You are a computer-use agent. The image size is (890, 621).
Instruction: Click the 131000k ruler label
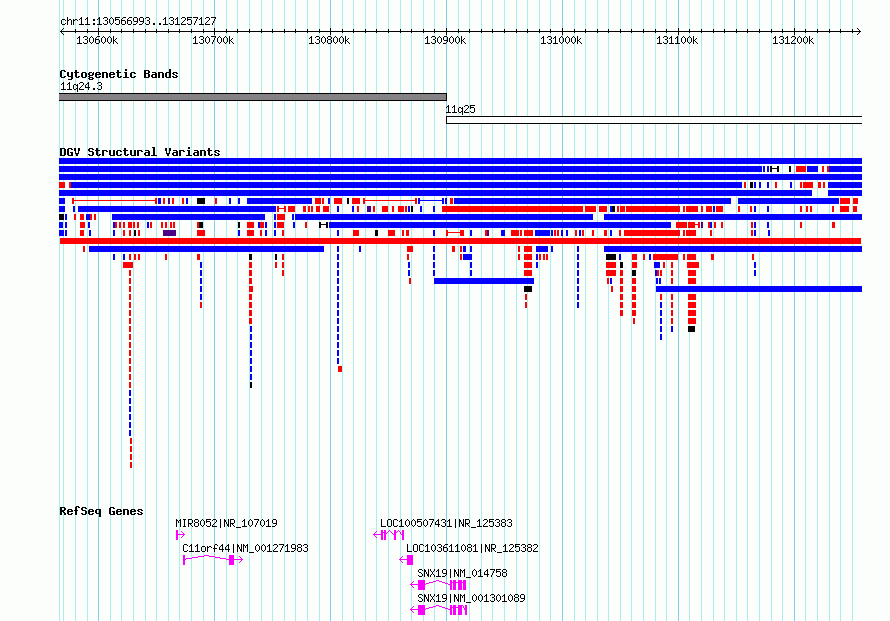[561, 40]
